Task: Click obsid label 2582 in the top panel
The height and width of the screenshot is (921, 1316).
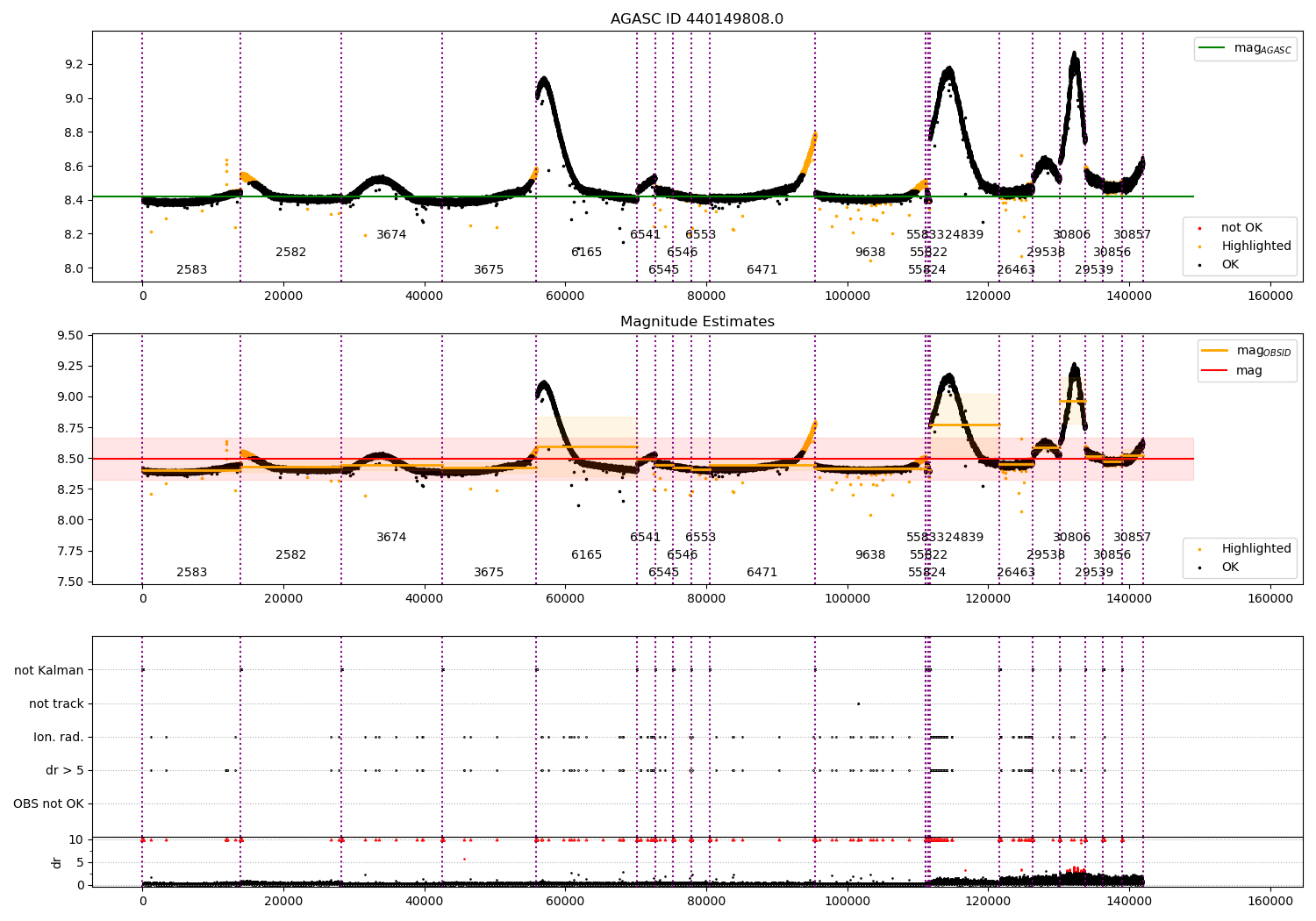Action: (x=291, y=253)
